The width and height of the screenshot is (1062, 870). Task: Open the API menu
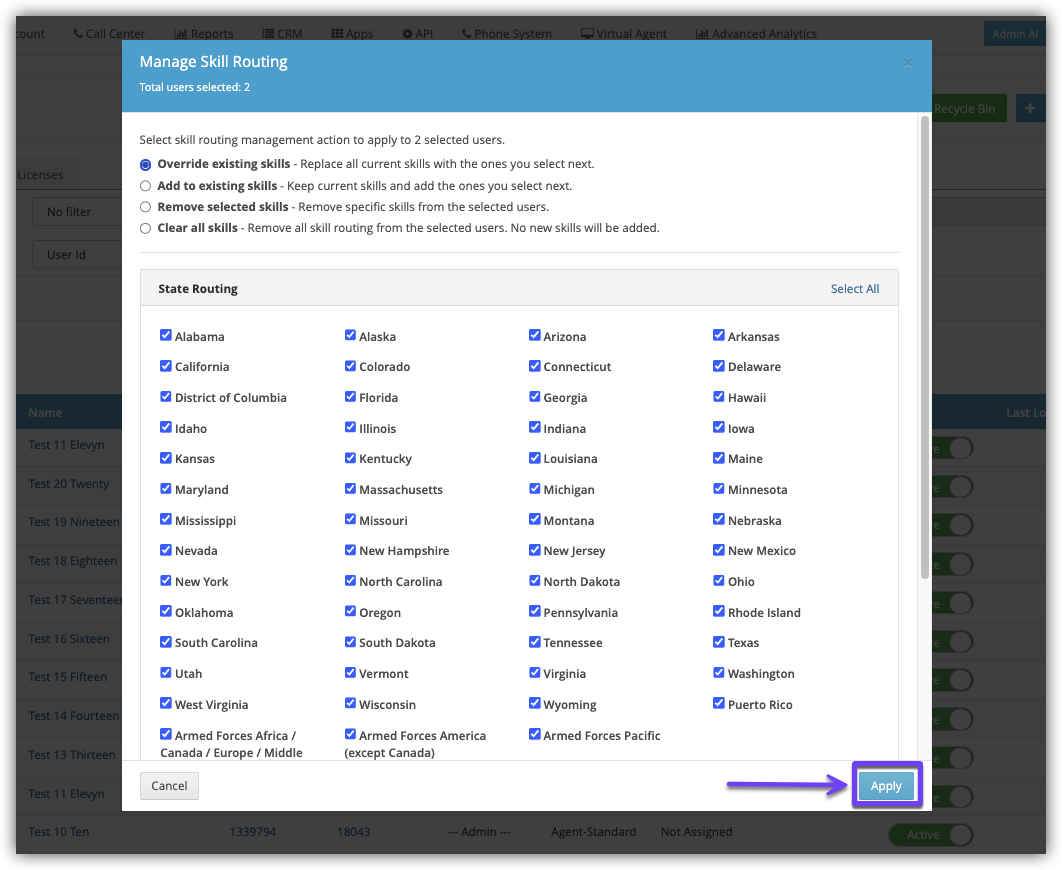pos(417,33)
